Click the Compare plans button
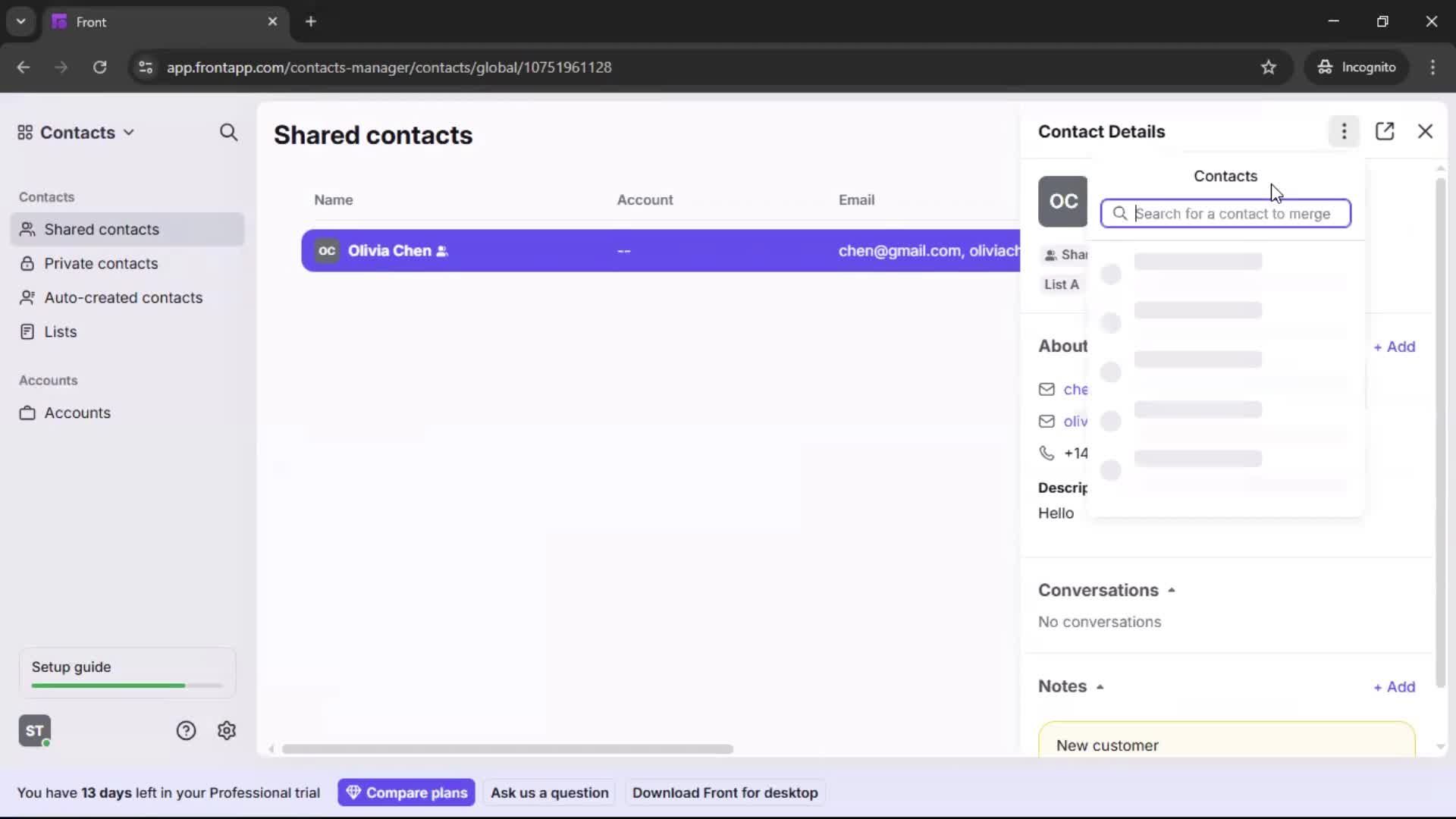 [406, 792]
